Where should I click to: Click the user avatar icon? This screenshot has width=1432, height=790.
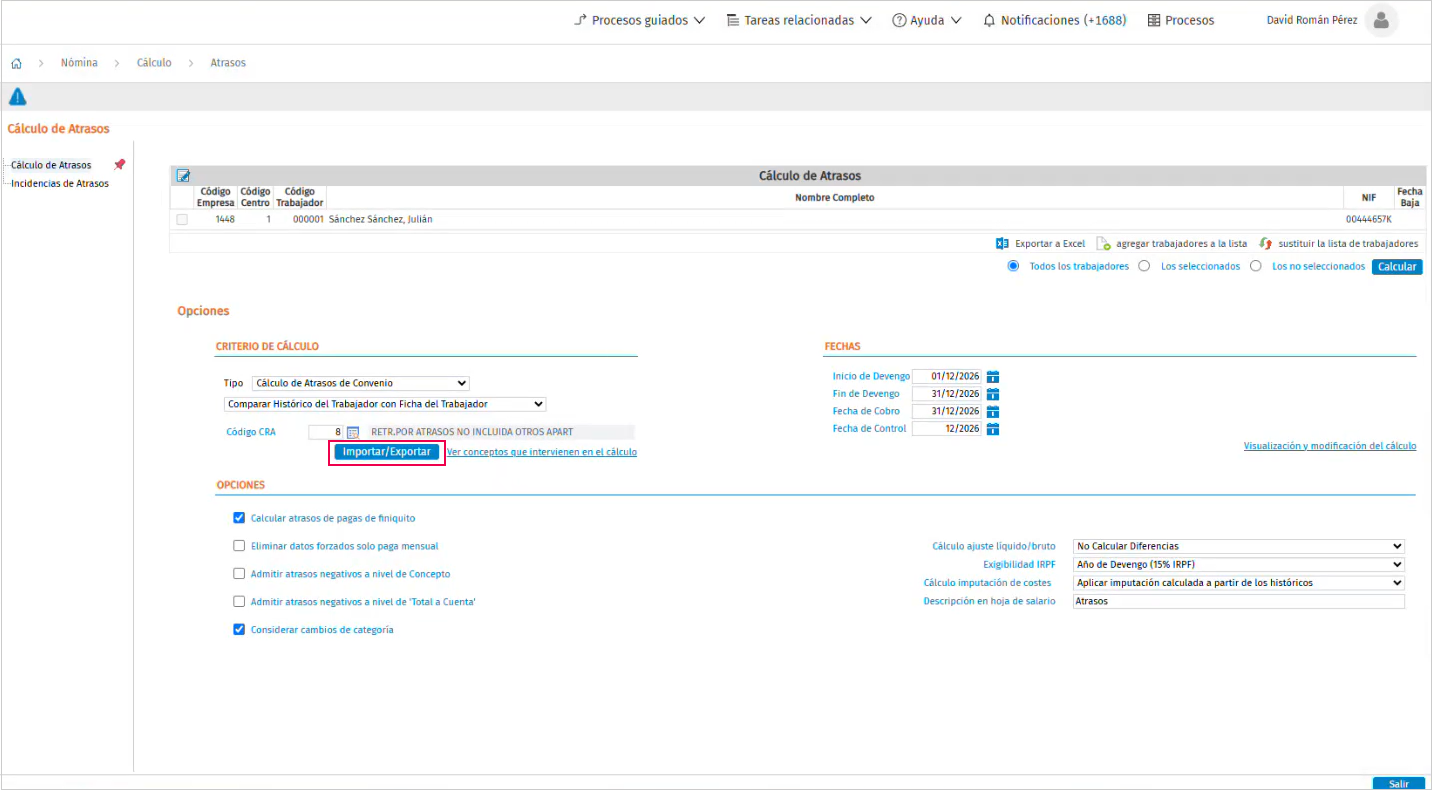click(x=1382, y=20)
